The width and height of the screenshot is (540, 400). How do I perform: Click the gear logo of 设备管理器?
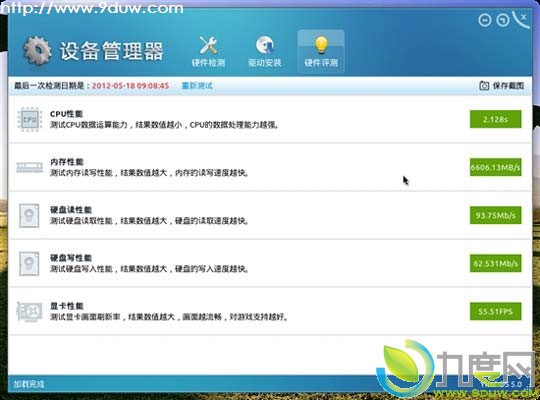pos(38,51)
